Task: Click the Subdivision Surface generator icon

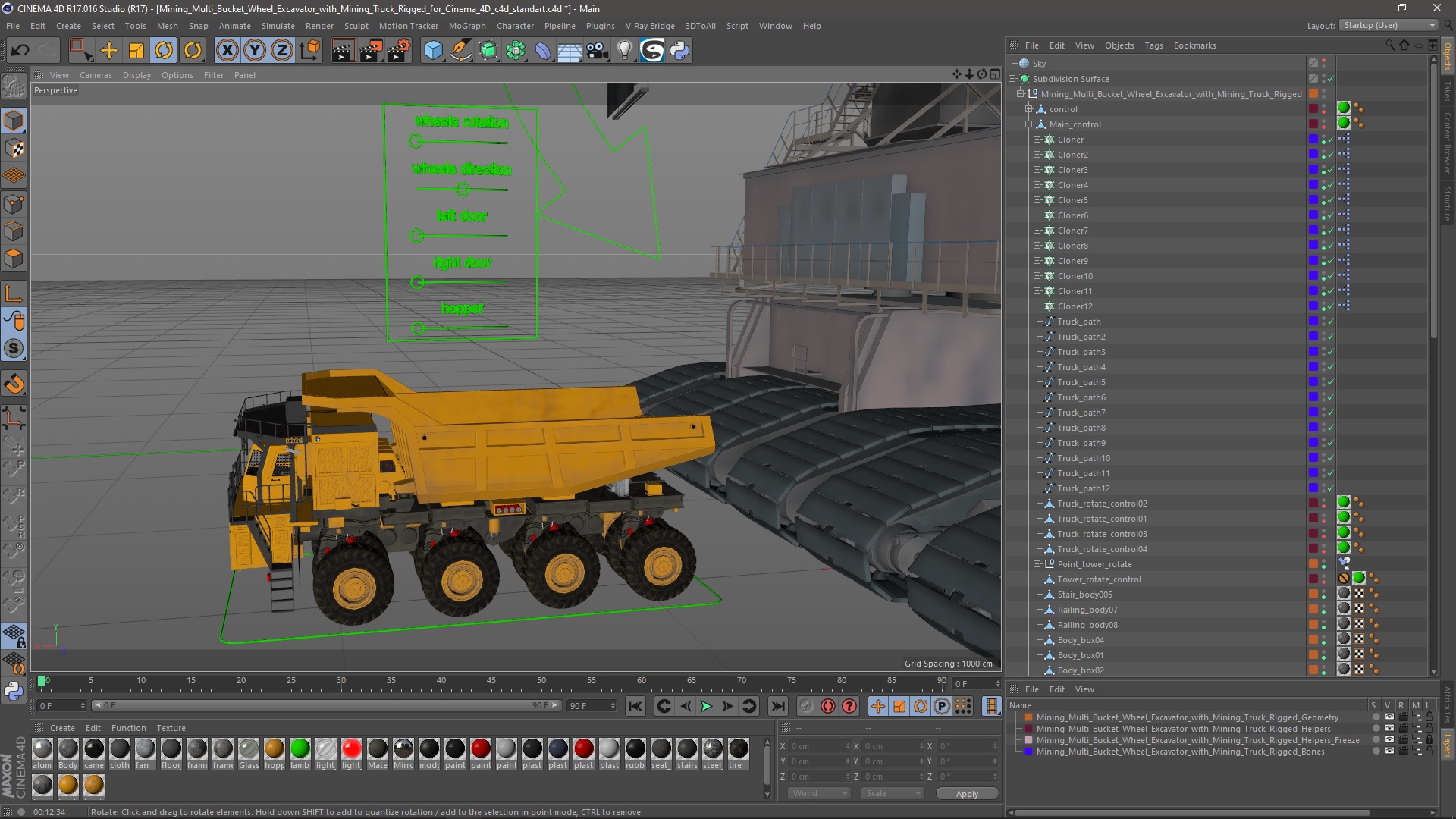Action: point(488,51)
